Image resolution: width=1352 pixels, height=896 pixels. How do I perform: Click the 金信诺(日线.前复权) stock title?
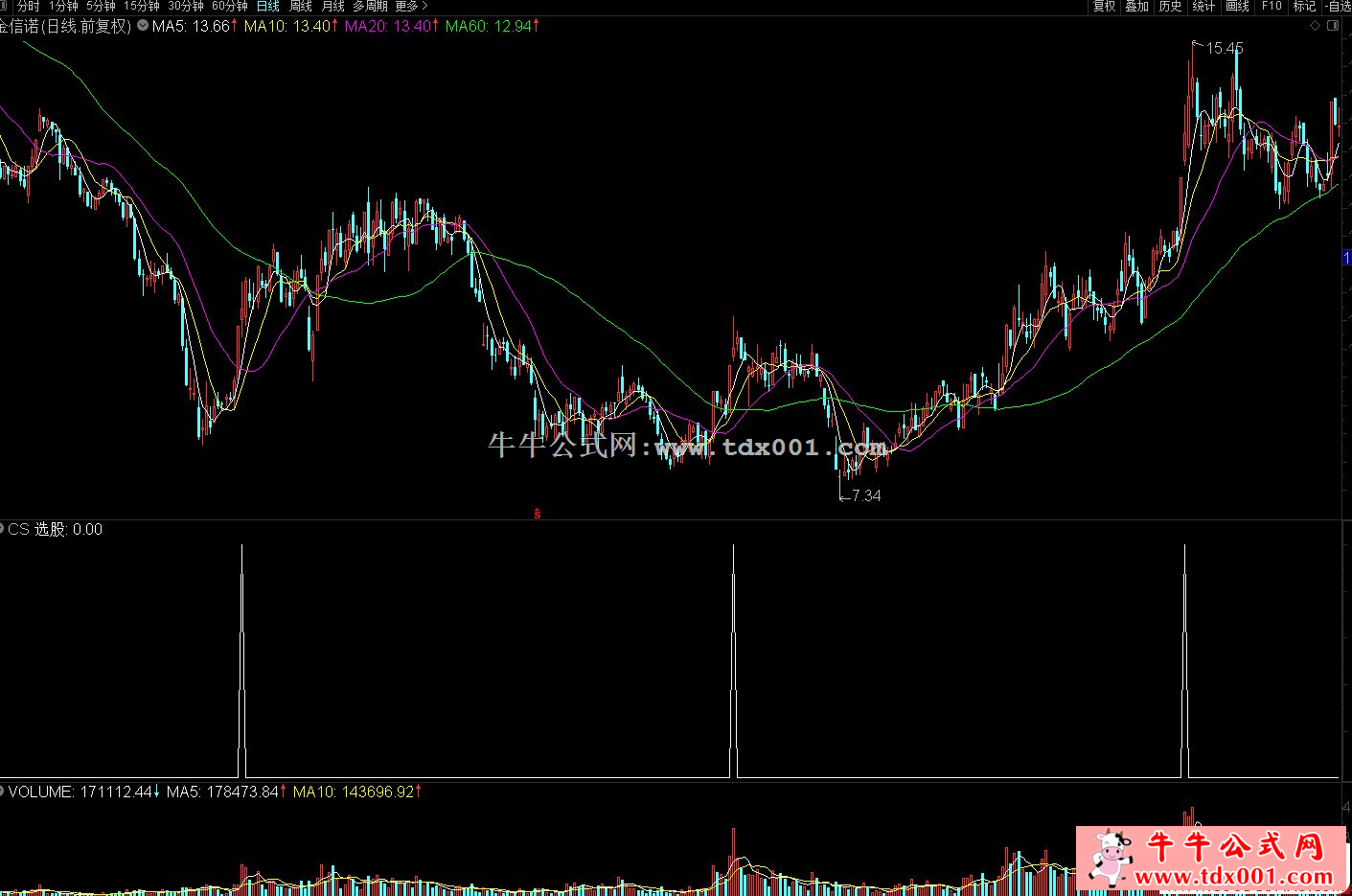point(65,26)
